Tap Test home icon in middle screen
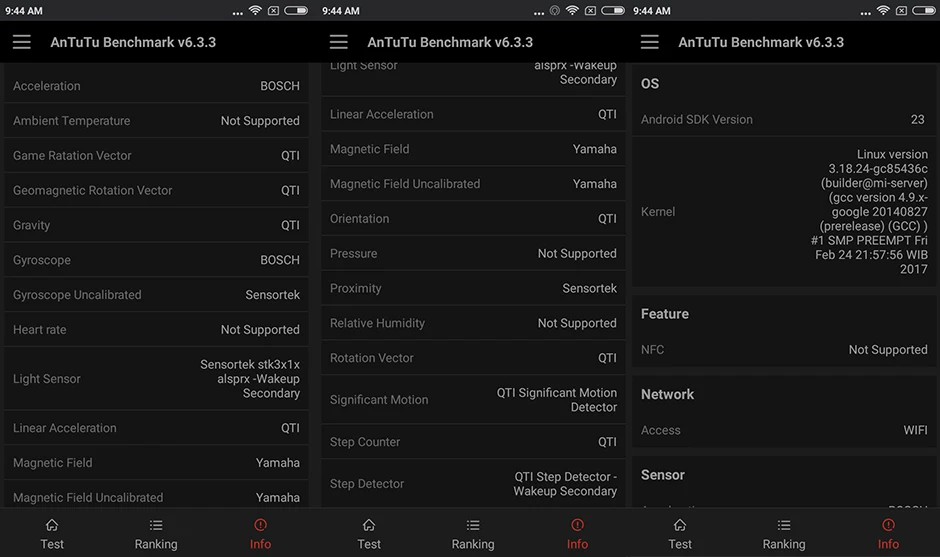The height and width of the screenshot is (557, 940). coord(369,525)
